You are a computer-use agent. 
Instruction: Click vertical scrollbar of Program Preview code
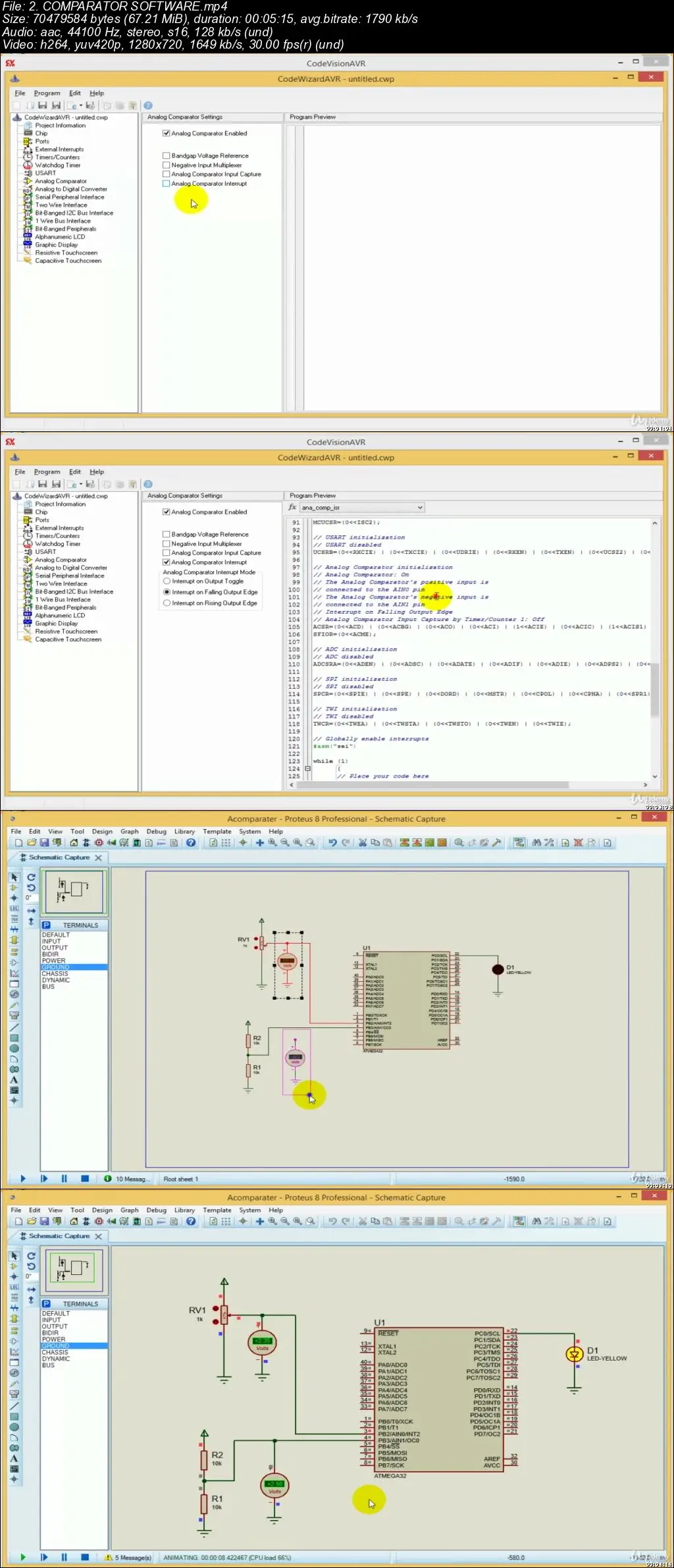coord(654,649)
